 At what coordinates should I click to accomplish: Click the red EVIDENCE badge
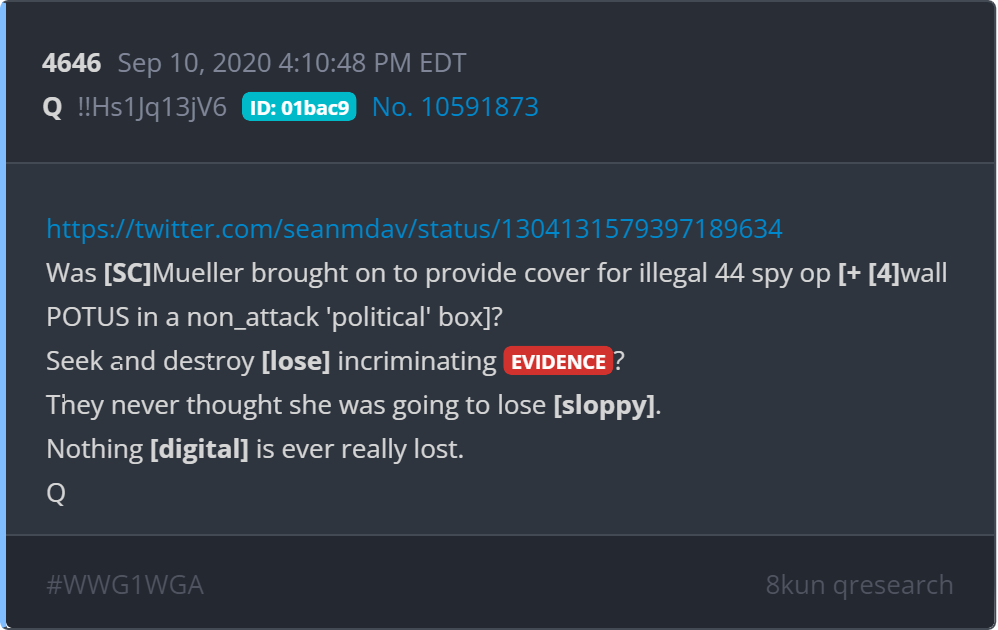pyautogui.click(x=558, y=361)
